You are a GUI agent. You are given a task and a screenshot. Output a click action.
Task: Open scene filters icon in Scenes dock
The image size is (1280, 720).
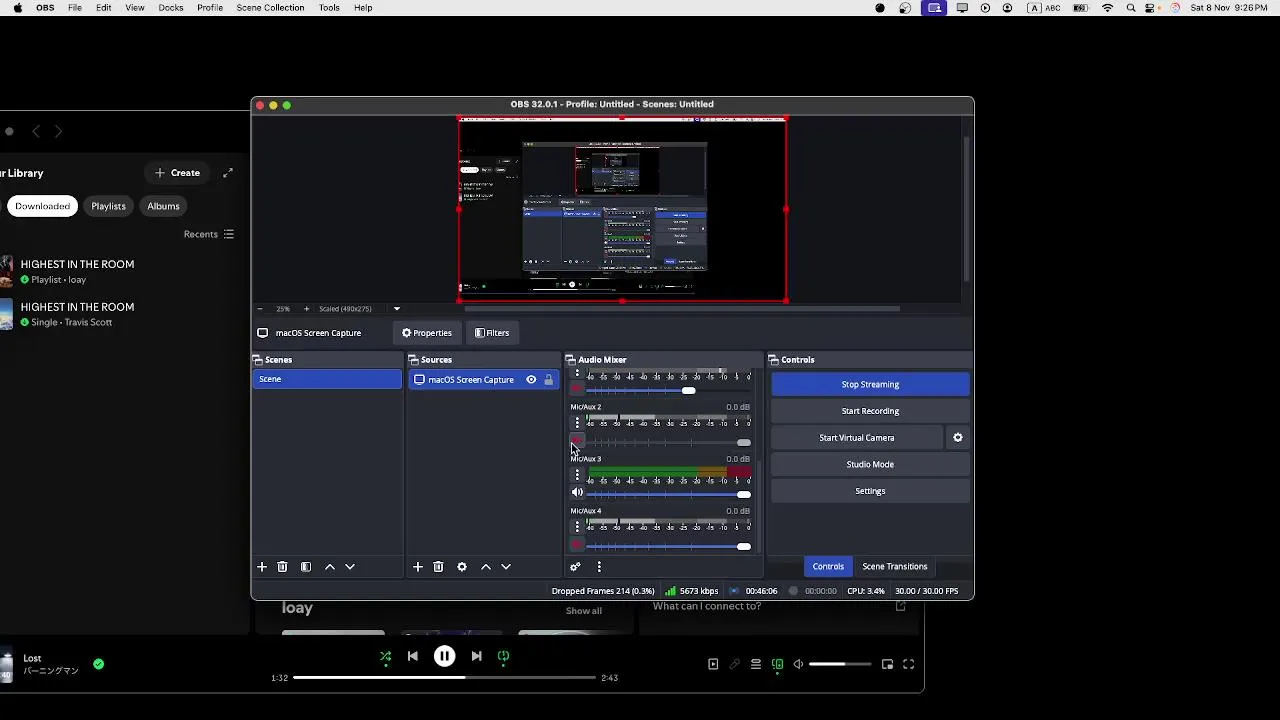tap(306, 567)
